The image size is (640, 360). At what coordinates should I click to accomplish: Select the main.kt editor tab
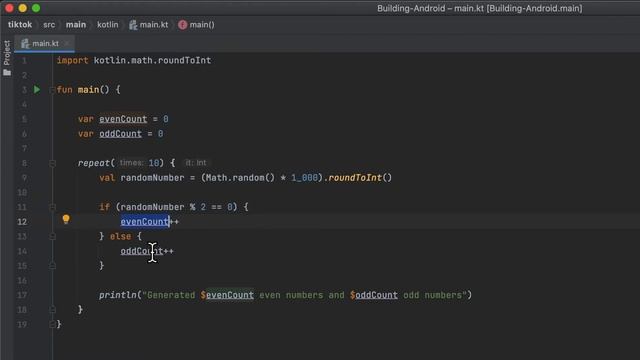coord(44,43)
